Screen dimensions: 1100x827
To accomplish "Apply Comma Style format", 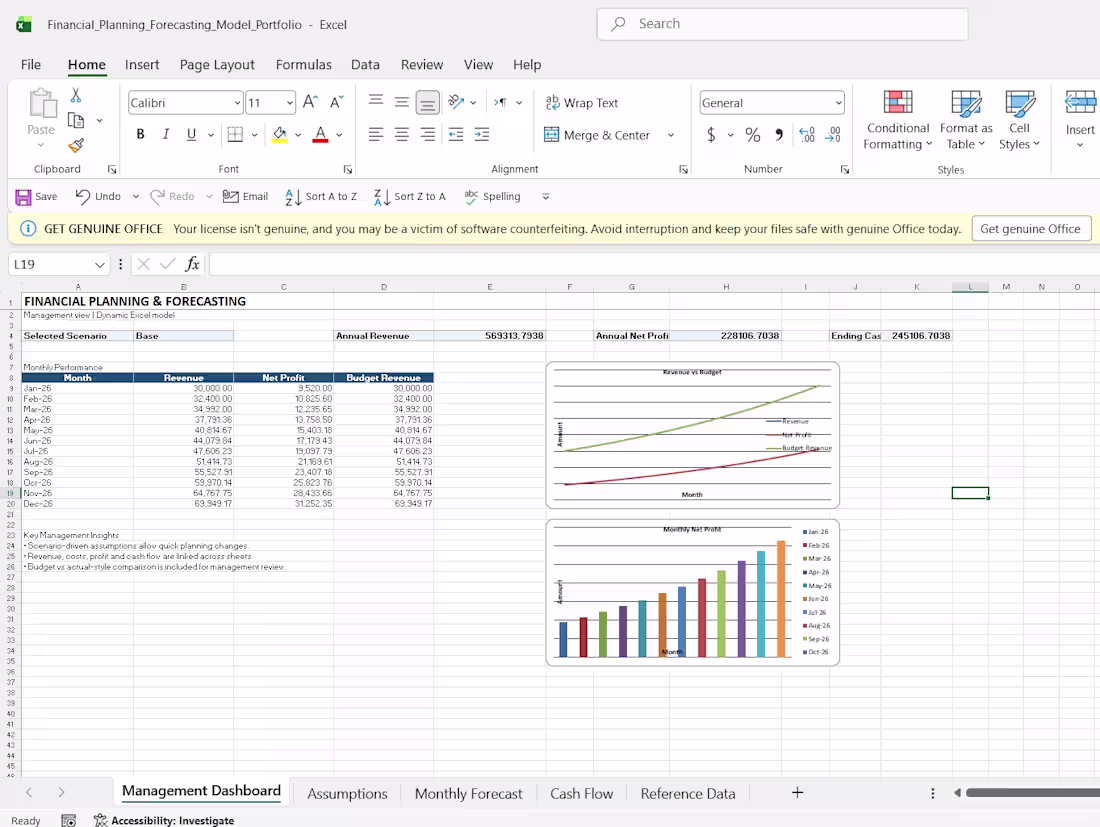I will pyautogui.click(x=779, y=135).
